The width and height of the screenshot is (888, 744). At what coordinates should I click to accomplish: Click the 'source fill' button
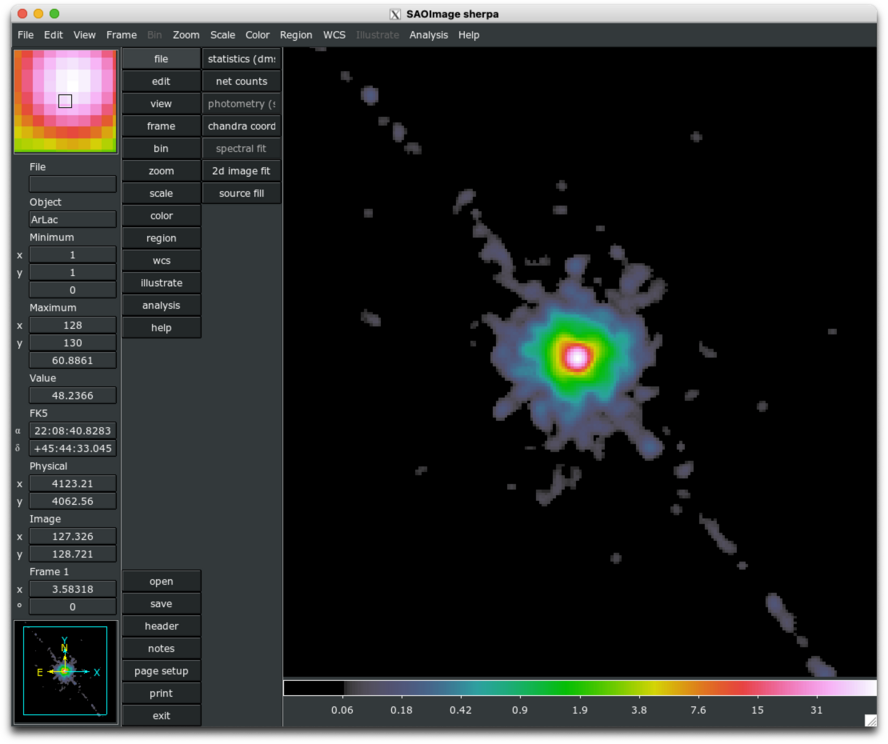pyautogui.click(x=241, y=193)
